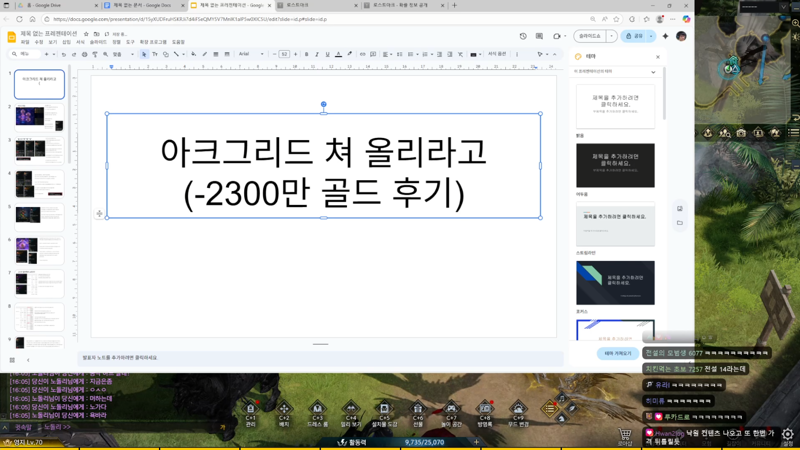The image size is (800, 450).
Task: Add a comment with the comment icon
Action: coord(373,54)
